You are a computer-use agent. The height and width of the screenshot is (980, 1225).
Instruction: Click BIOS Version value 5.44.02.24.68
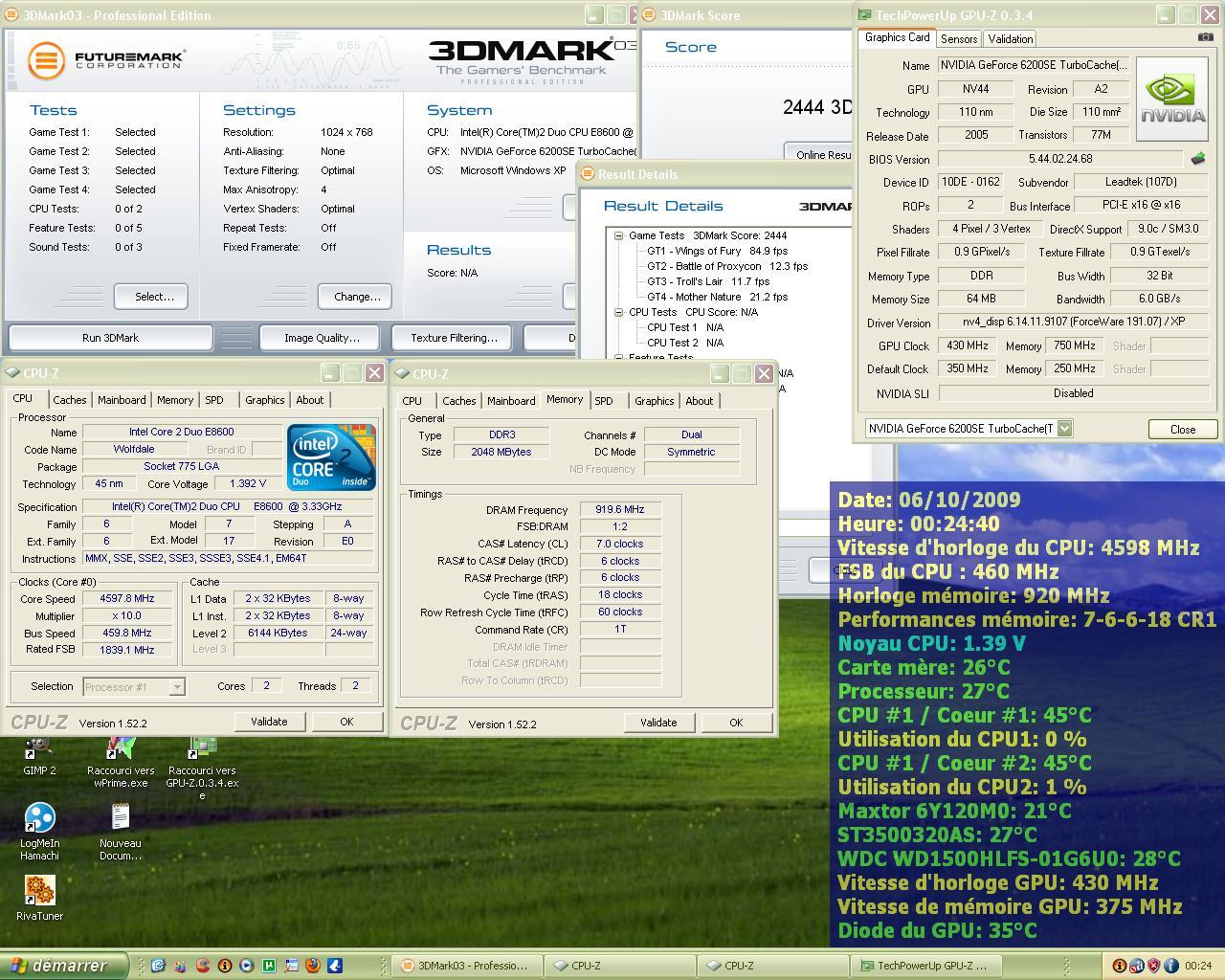1060,159
